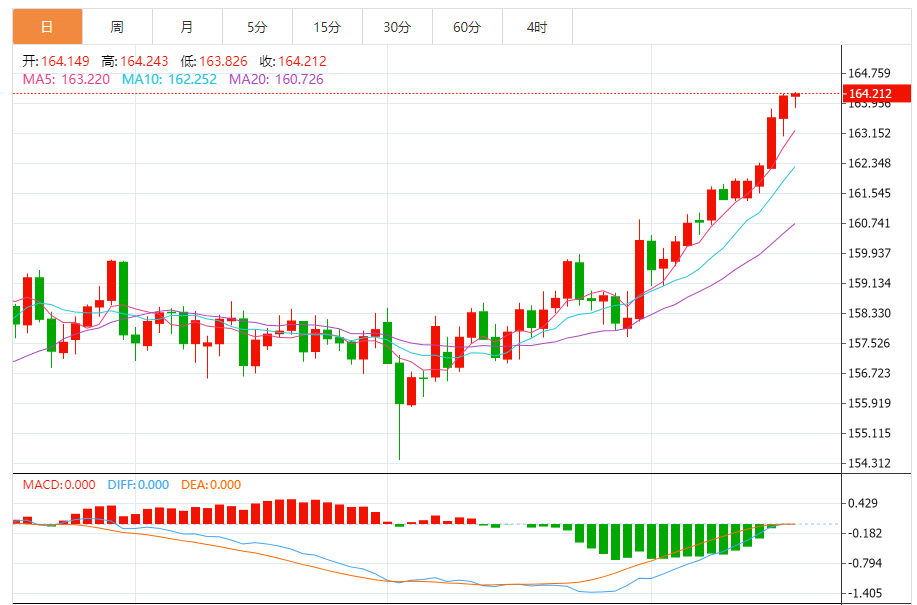Open the 15分 timeframe tab
917x605 pixels.
click(327, 27)
